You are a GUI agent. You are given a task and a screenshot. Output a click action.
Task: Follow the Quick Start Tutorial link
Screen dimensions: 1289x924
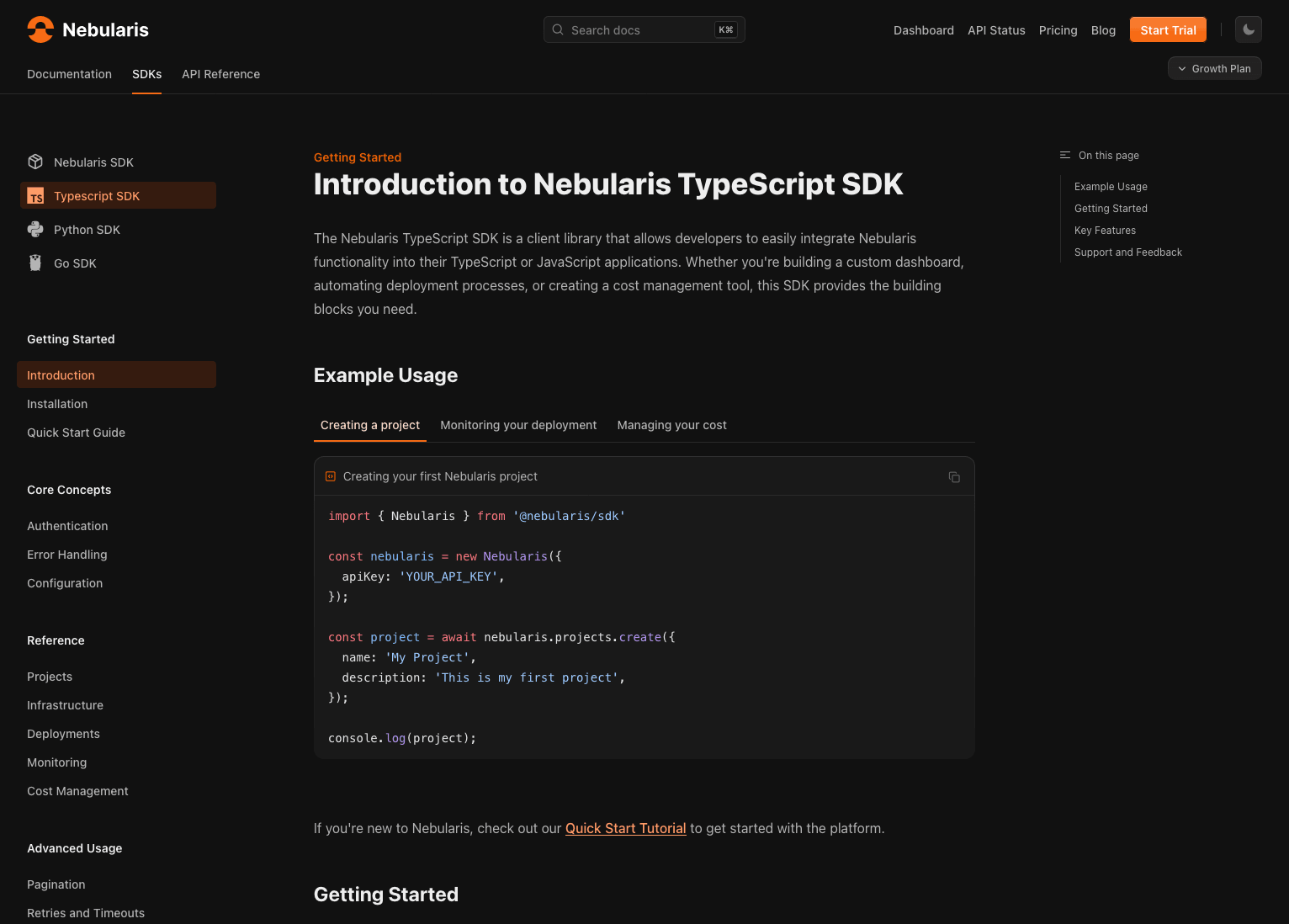click(625, 828)
